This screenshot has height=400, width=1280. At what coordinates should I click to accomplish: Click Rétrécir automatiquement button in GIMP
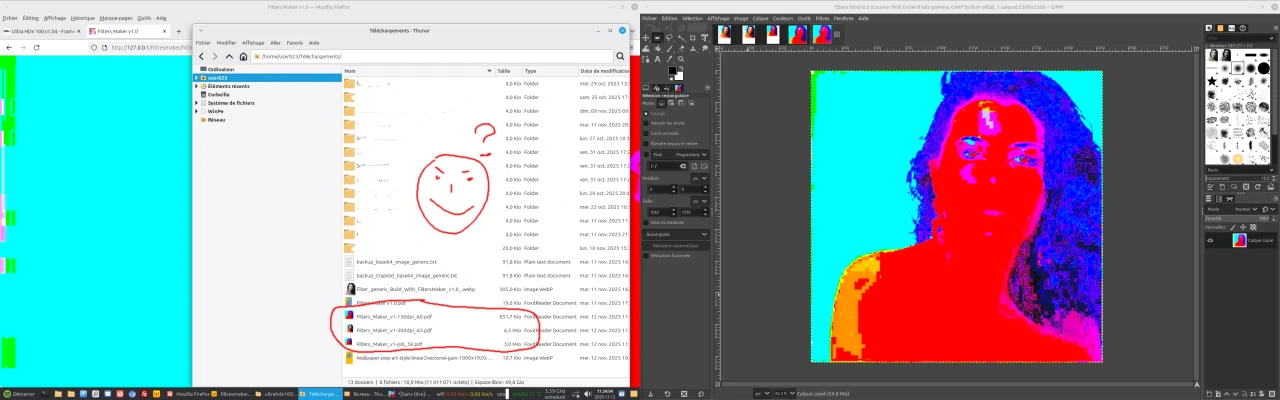(676, 245)
